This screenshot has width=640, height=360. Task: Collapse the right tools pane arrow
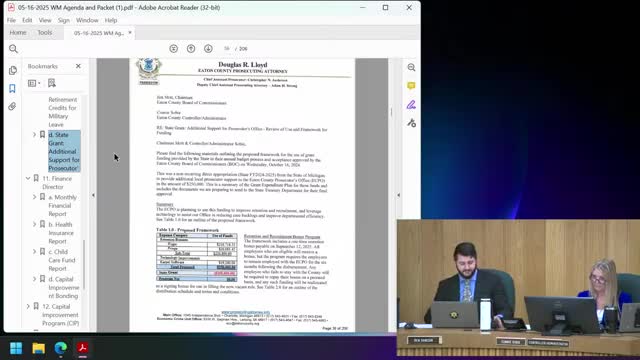(399, 195)
